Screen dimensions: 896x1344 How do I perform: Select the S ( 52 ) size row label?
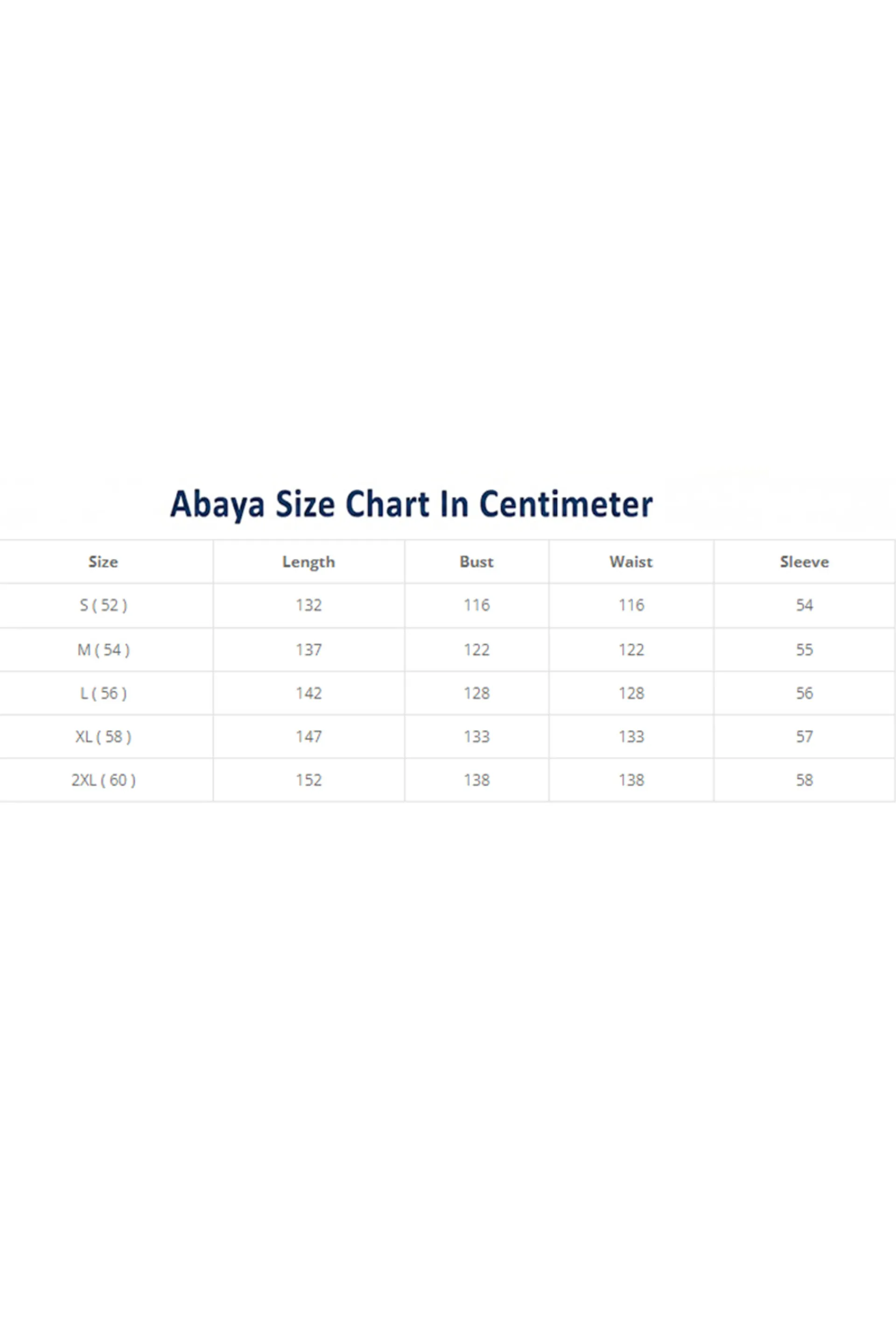104,605
